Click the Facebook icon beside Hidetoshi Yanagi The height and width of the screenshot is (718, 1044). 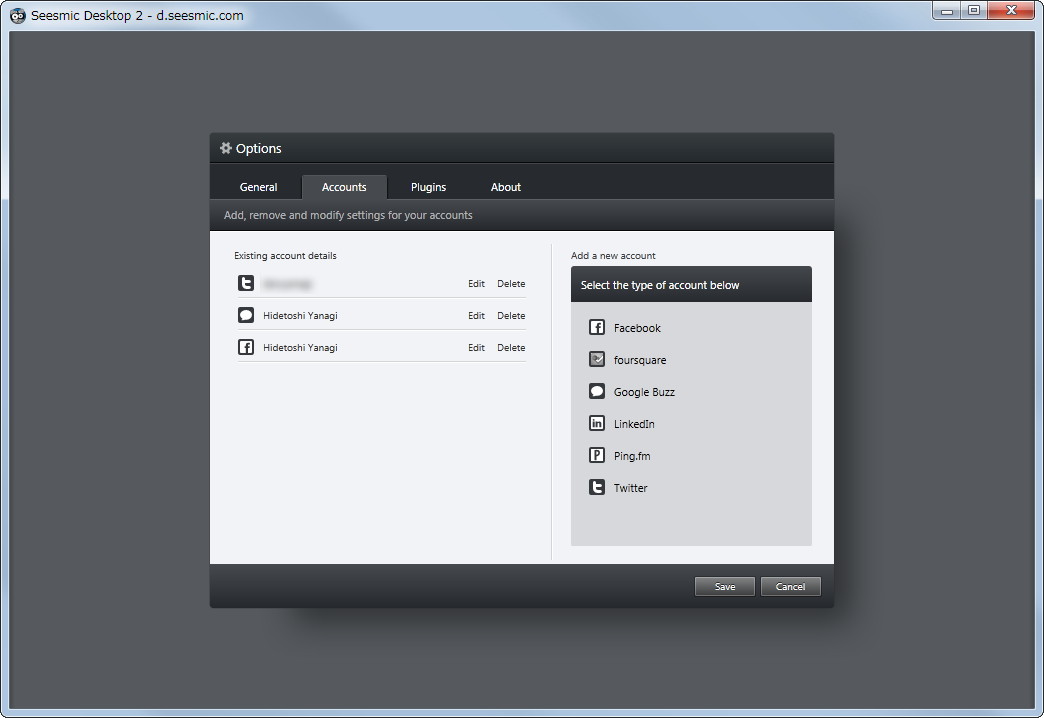pyautogui.click(x=246, y=347)
